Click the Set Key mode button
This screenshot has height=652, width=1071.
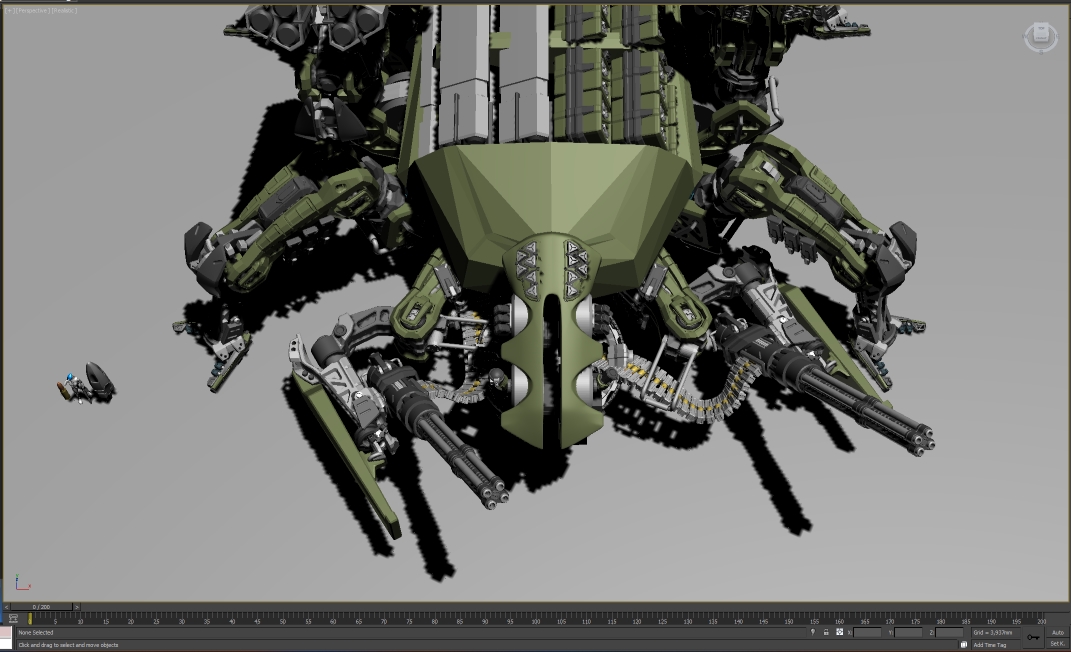pyautogui.click(x=1057, y=644)
